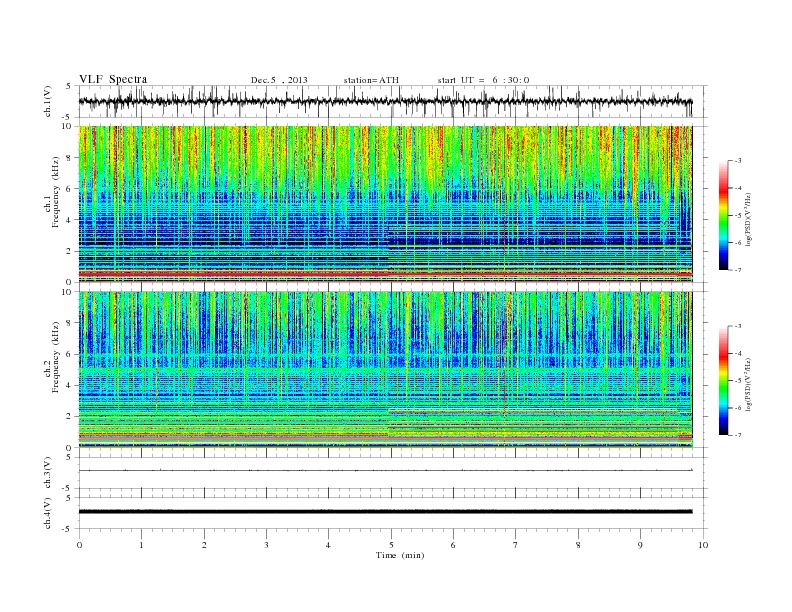Click the "-5" label on ch.2 color bar
This screenshot has width=792, height=612.
pos(738,381)
